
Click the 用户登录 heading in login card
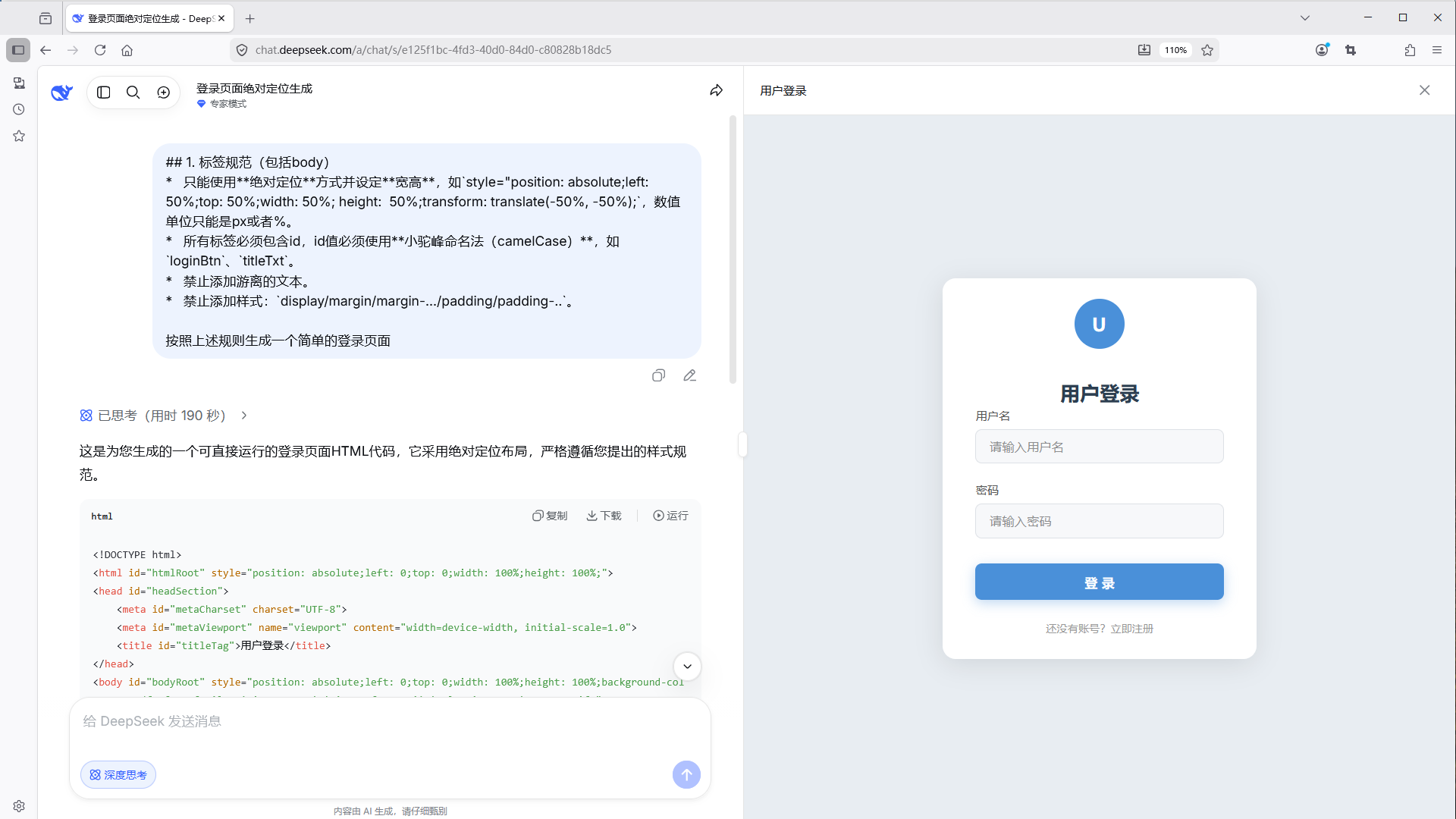point(1099,394)
